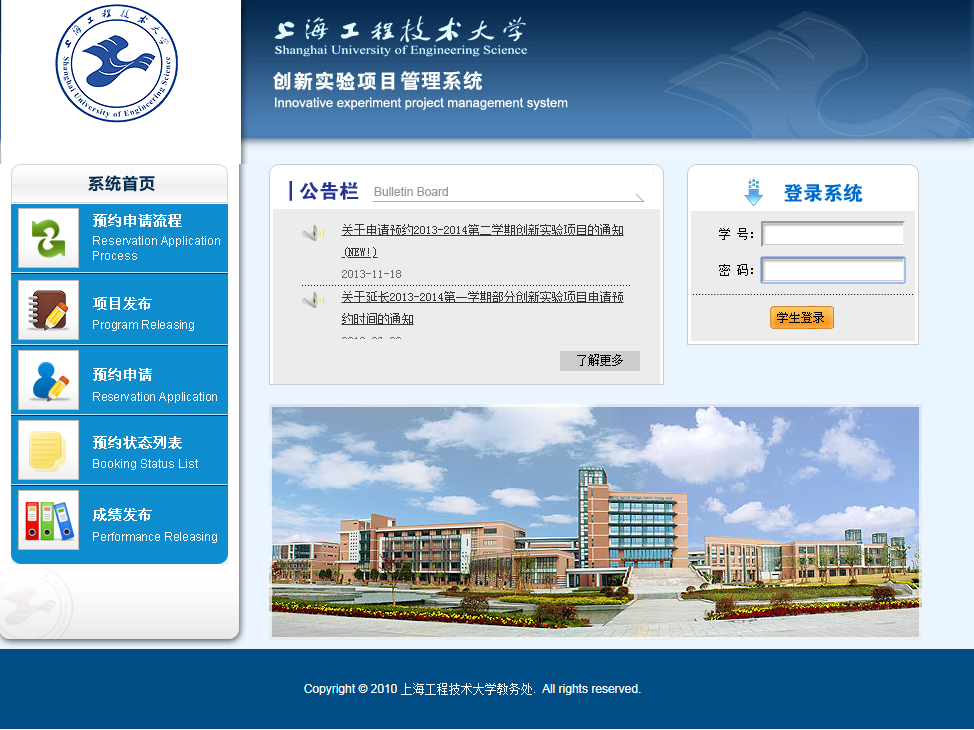
Task: Click the green arrows Reservation Application Process icon
Action: point(48,238)
